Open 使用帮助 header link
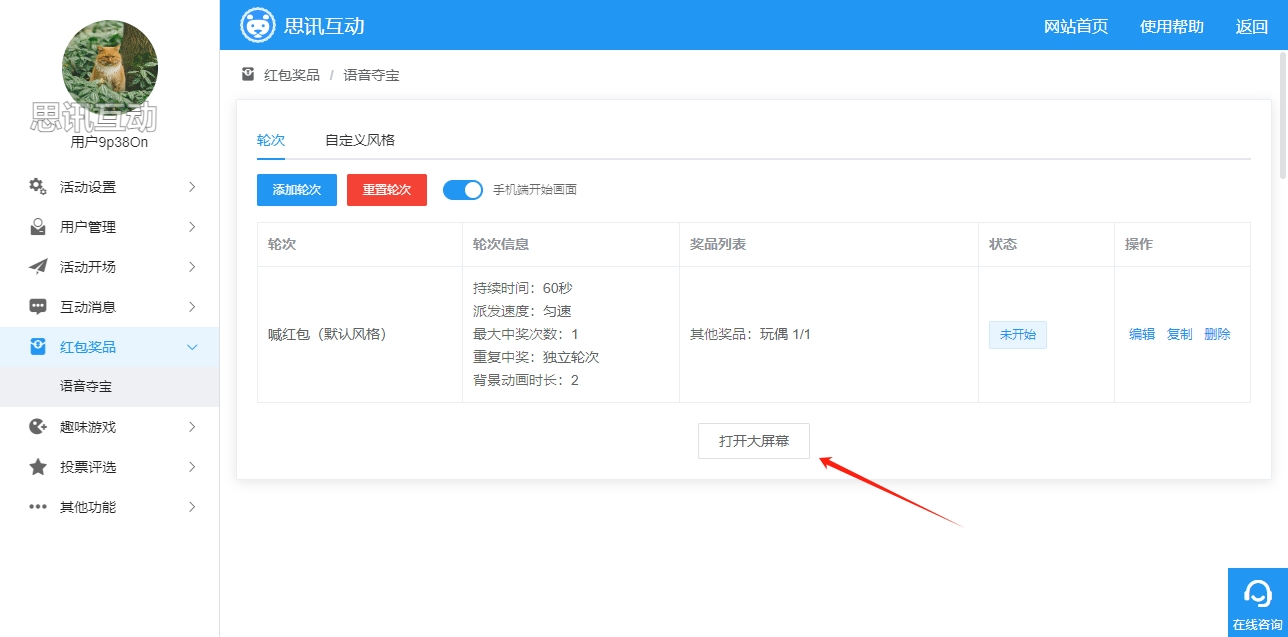 tap(1172, 27)
